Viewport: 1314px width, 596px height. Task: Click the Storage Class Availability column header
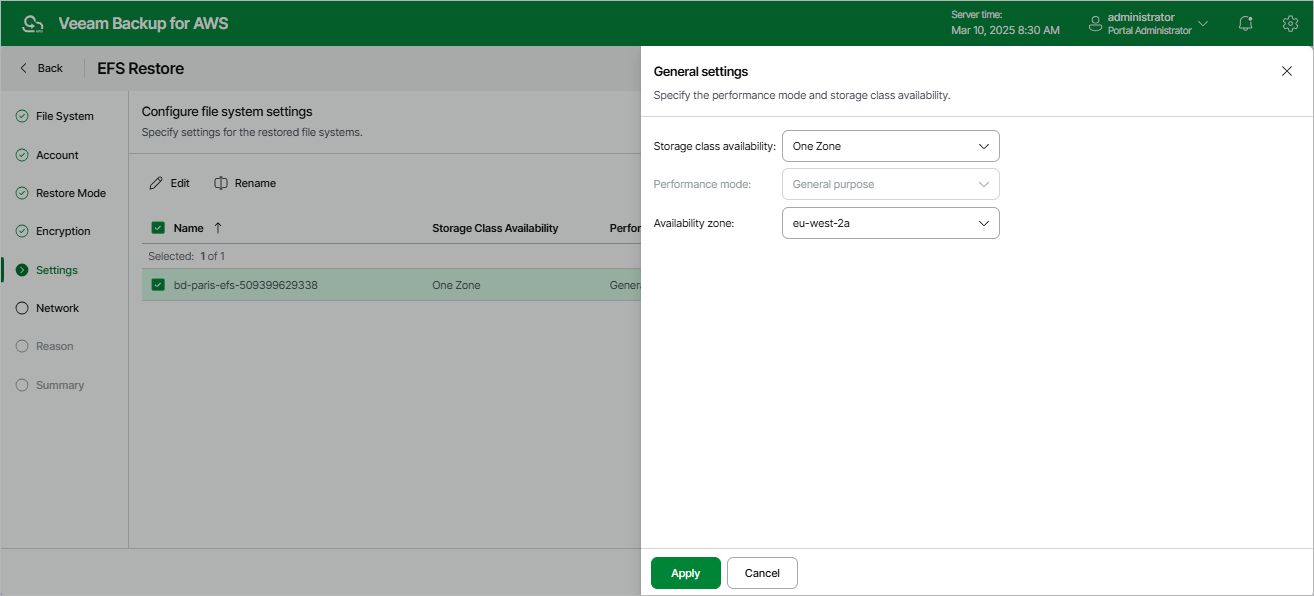495,228
